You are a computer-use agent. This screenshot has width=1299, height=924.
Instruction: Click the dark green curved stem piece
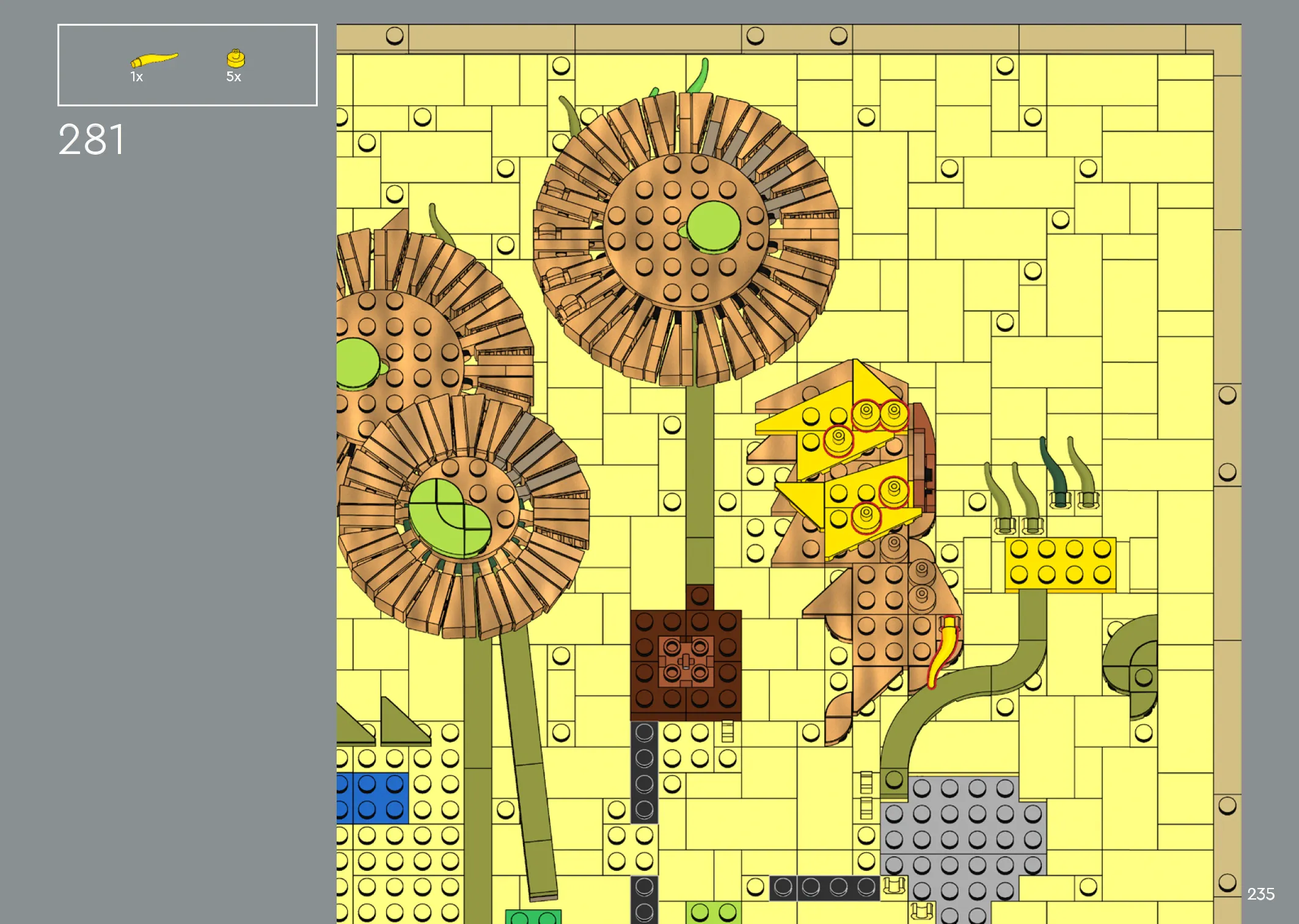(x=1055, y=471)
